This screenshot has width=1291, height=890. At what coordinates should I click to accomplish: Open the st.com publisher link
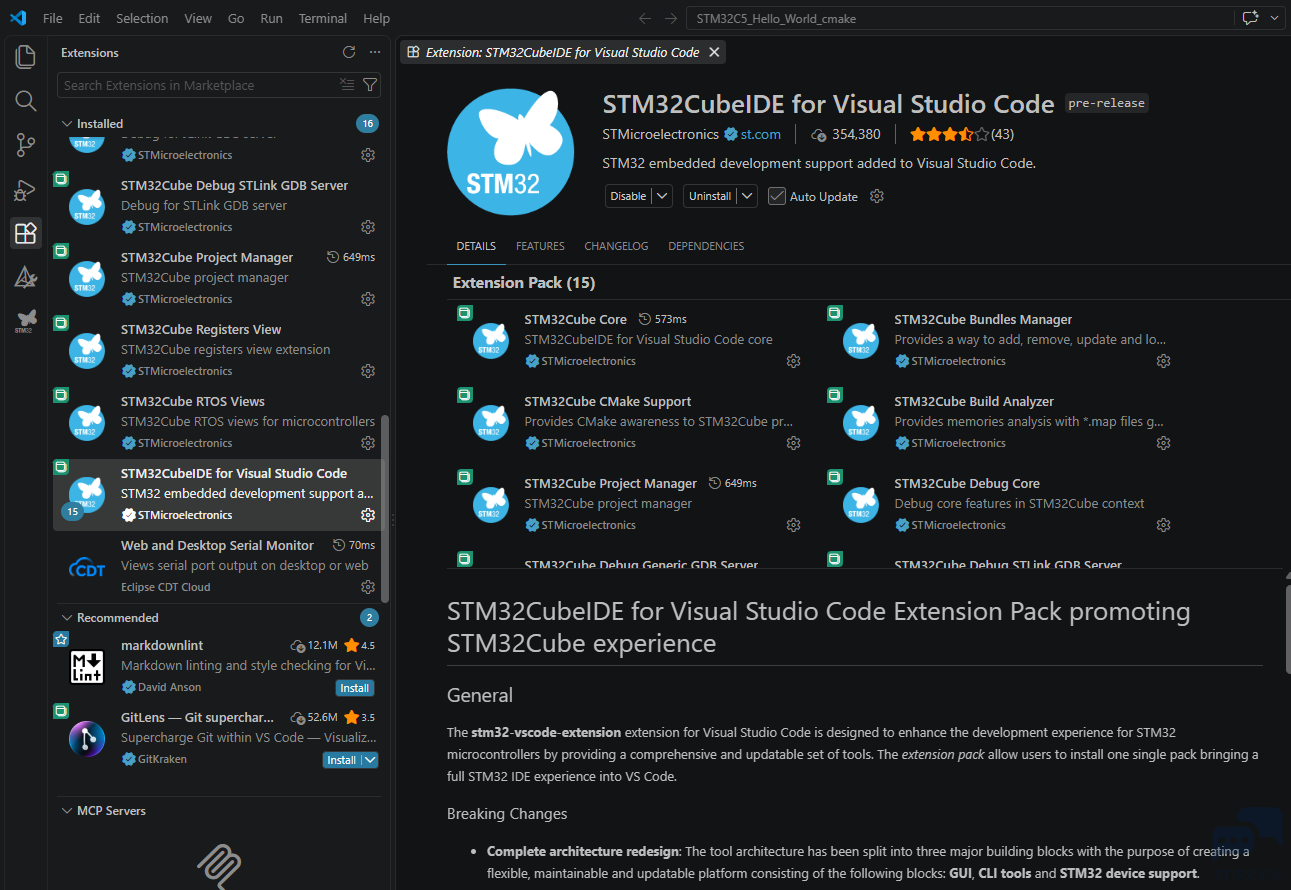click(x=760, y=134)
